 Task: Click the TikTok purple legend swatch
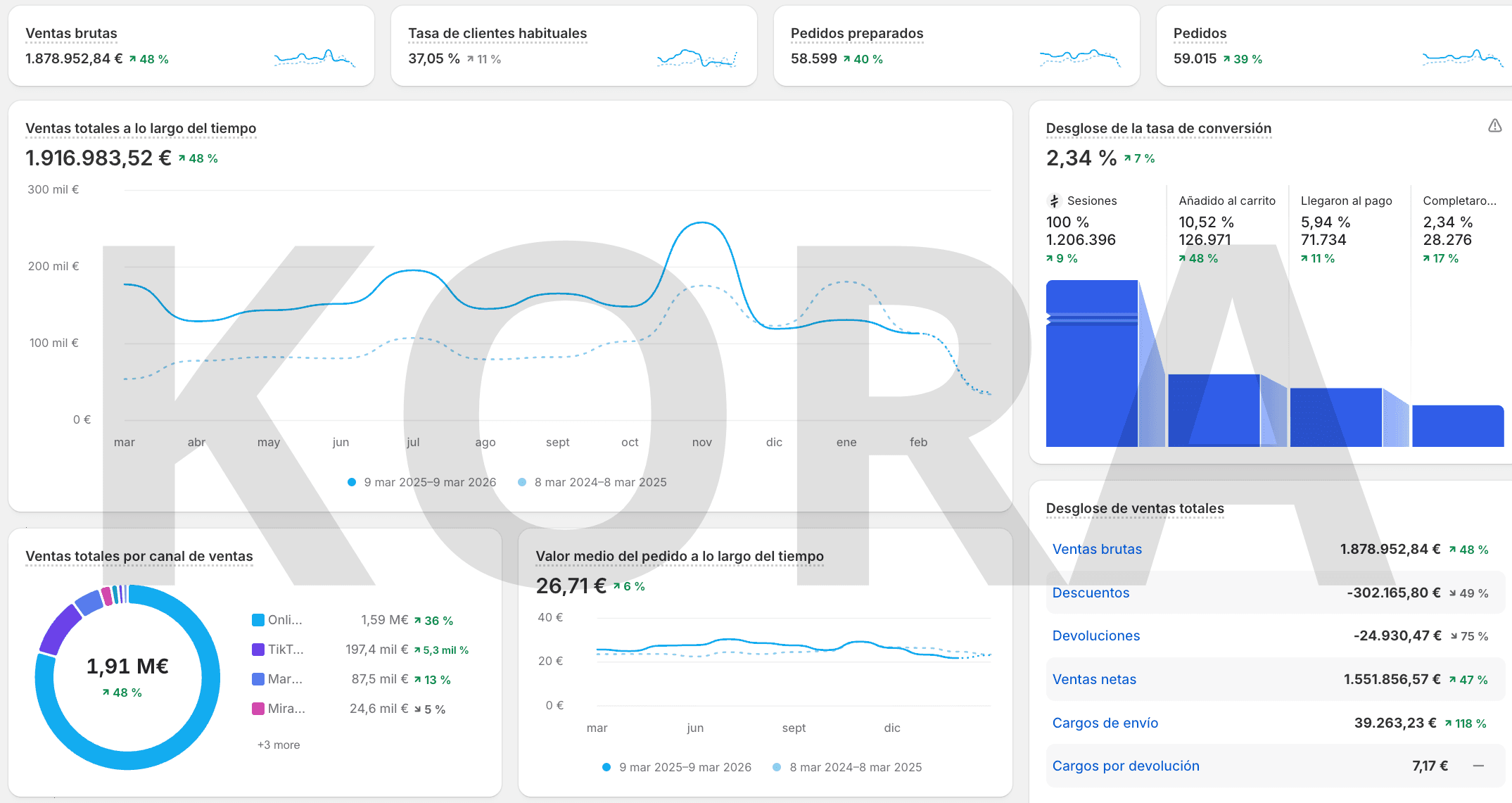[x=258, y=650]
